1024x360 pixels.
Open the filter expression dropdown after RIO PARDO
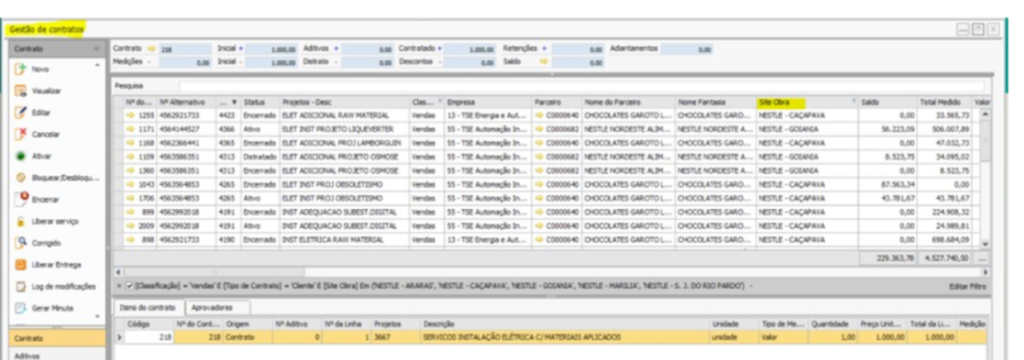[x=751, y=286]
